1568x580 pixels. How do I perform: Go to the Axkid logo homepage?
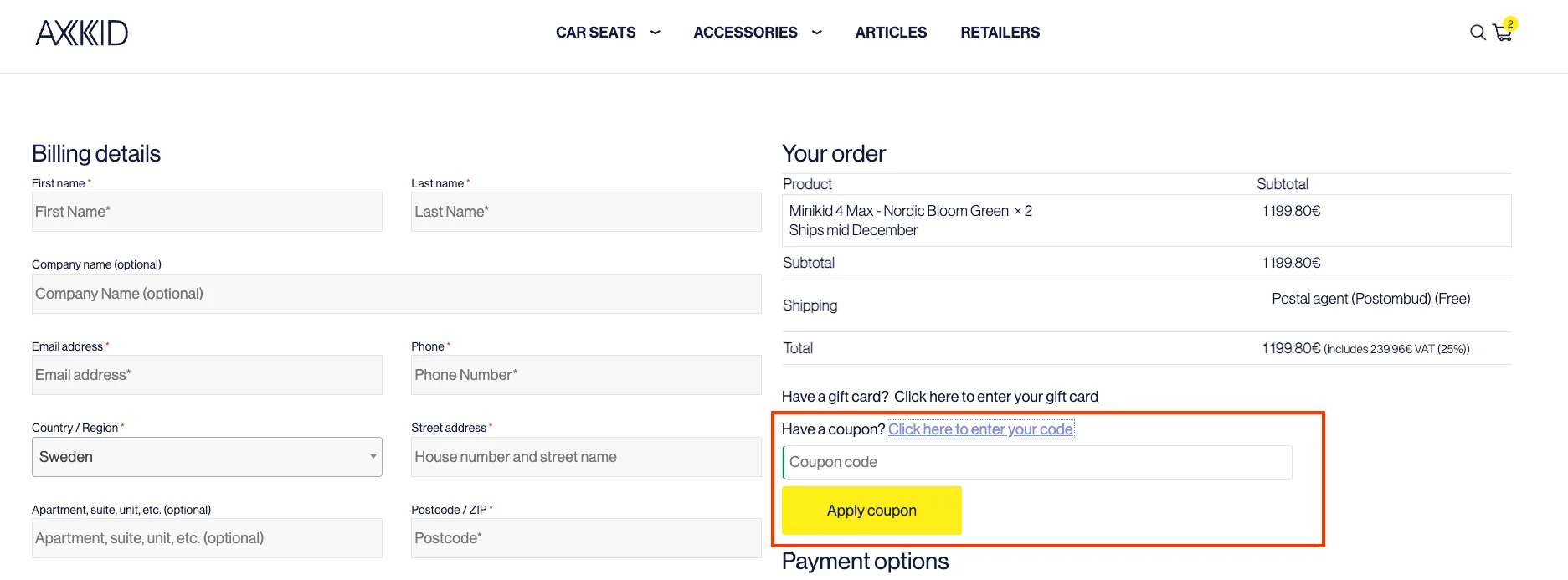click(82, 33)
